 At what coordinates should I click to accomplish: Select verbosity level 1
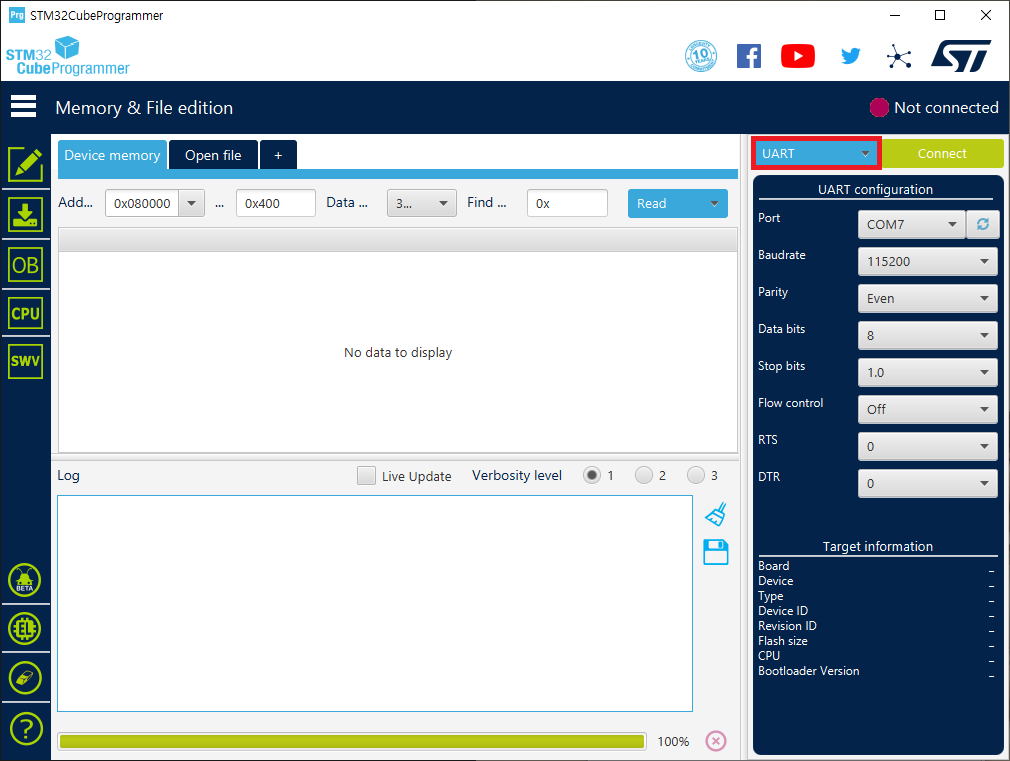pos(591,476)
